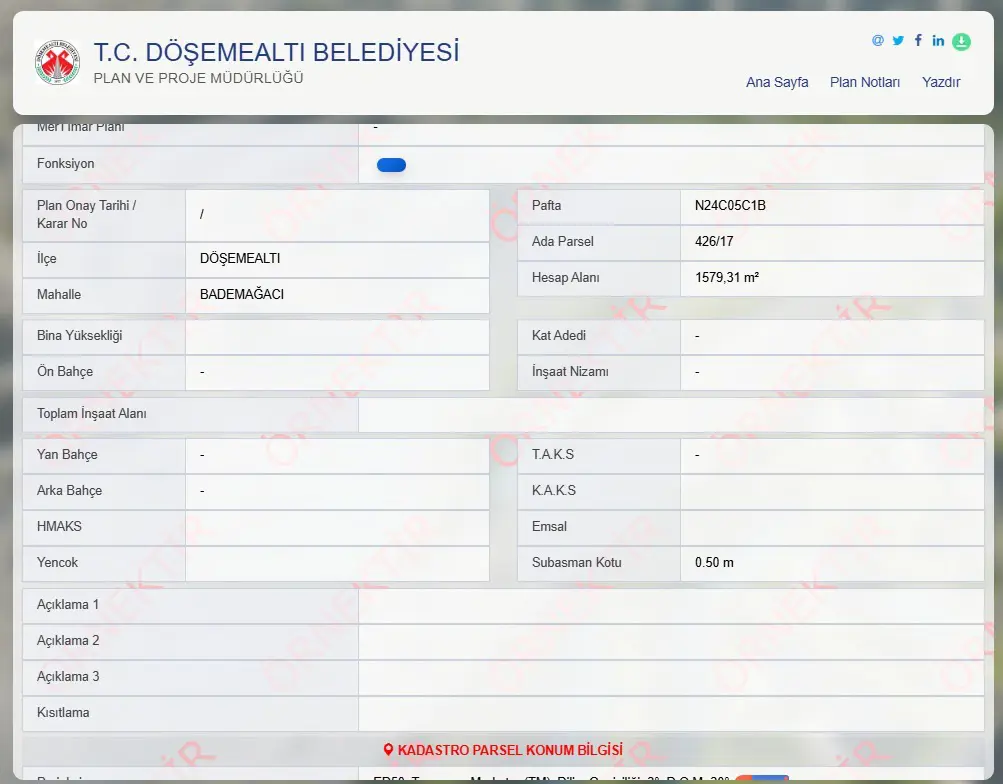The width and height of the screenshot is (1003, 784).
Task: Click the Döşemealtı Belediyesi logo emblem
Action: coord(58,62)
